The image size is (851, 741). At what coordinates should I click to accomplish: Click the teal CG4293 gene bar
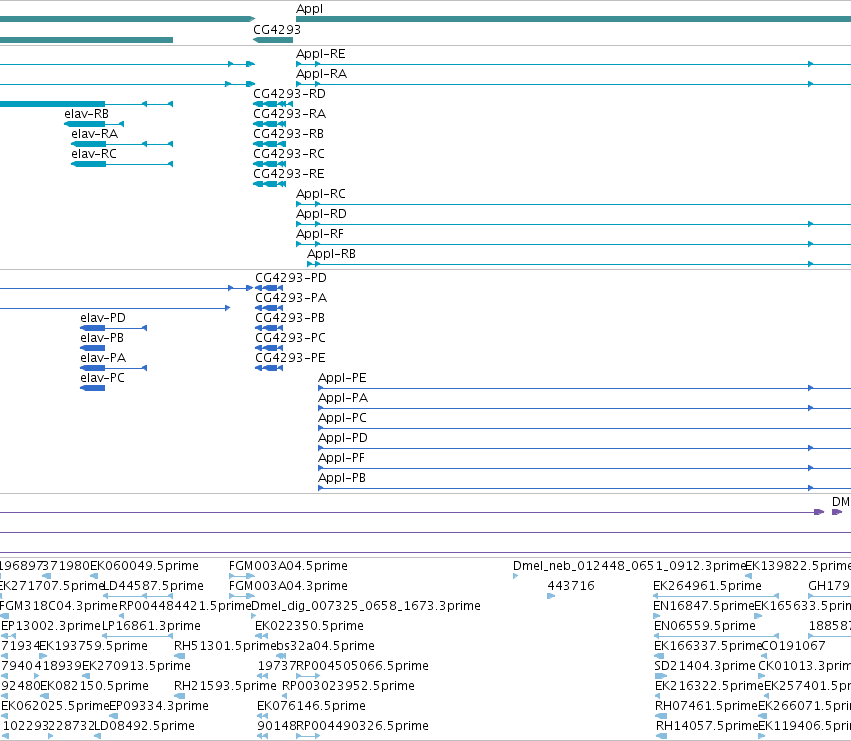coord(273,40)
